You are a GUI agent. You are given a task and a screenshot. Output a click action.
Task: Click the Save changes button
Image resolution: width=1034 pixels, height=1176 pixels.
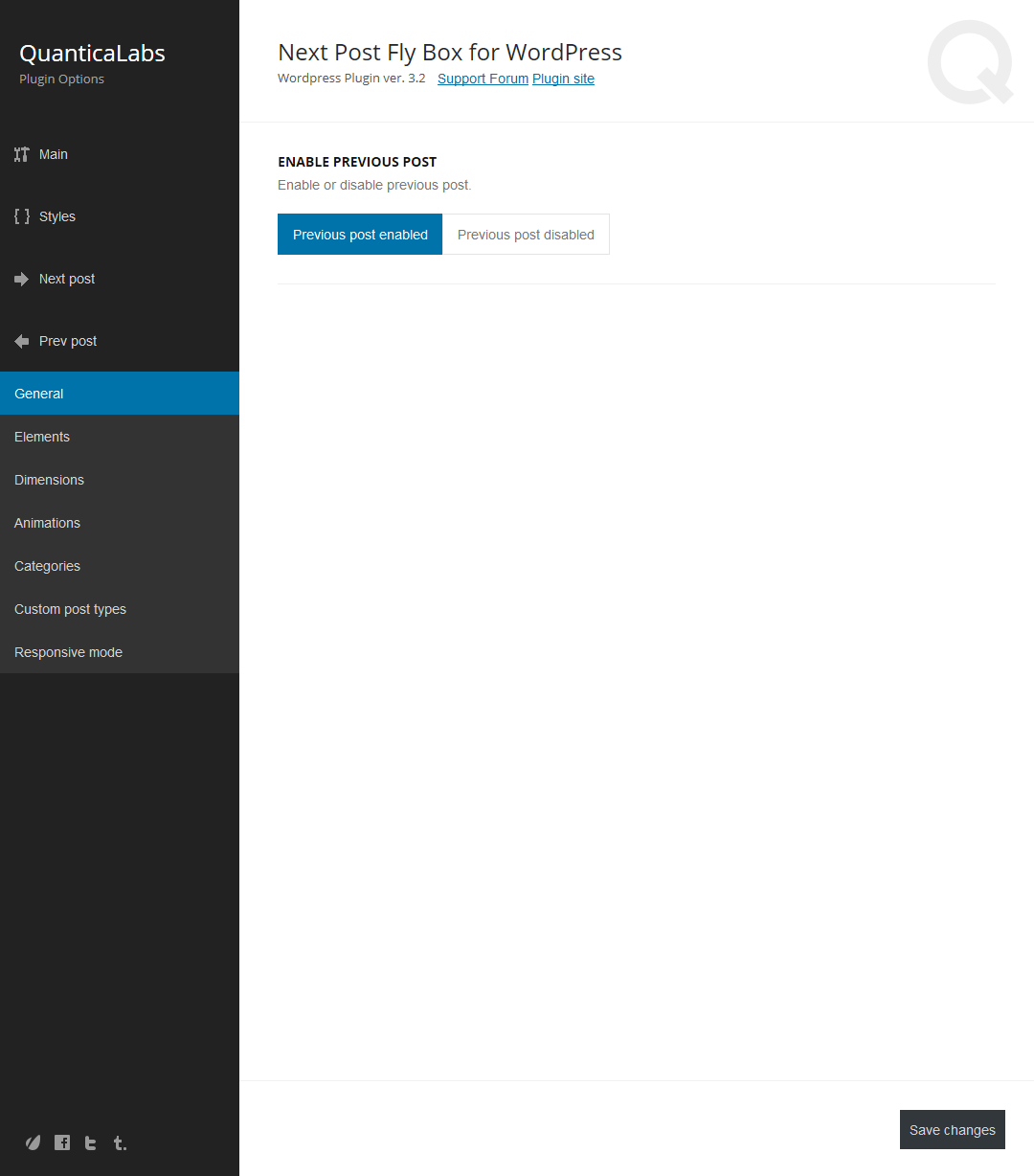(953, 1130)
